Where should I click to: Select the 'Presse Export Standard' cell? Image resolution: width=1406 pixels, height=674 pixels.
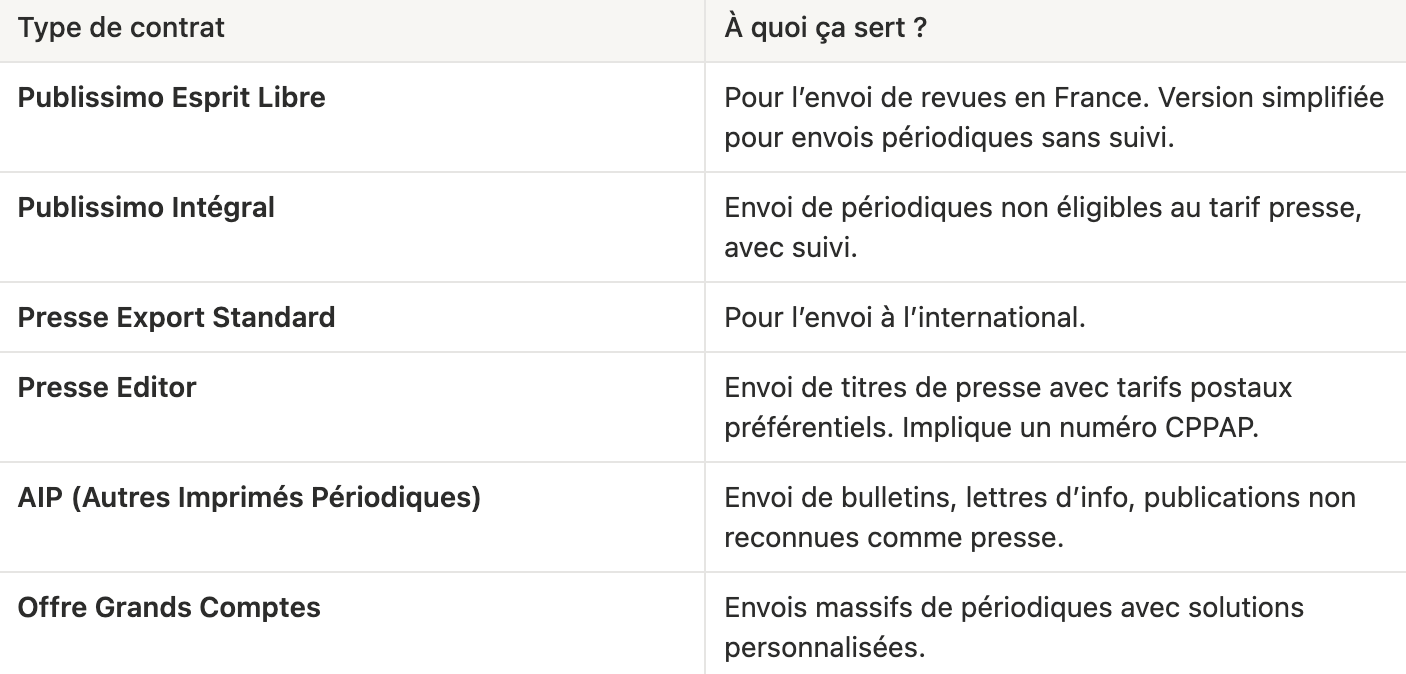[x=352, y=318]
